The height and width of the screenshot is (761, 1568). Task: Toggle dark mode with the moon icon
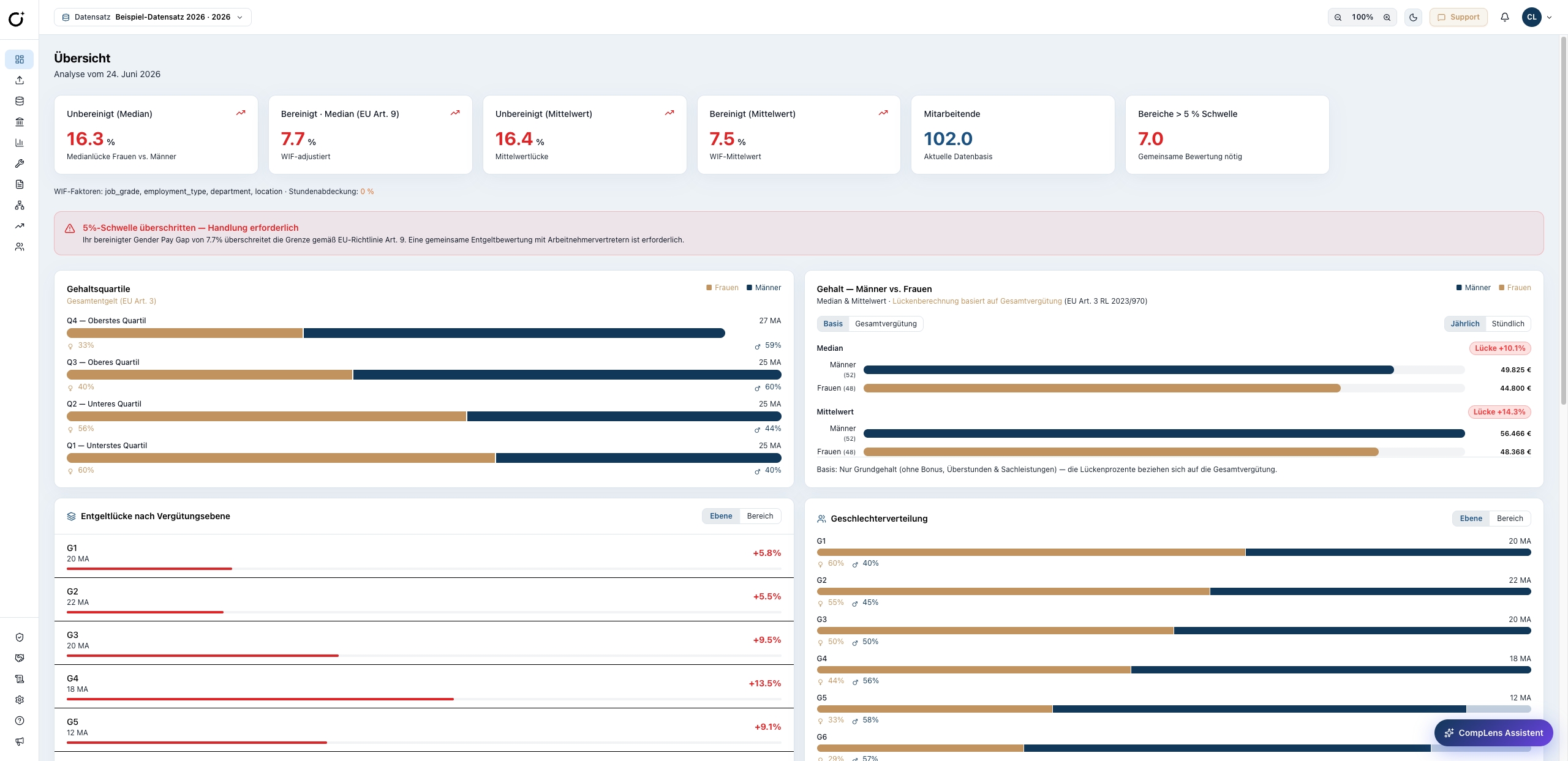click(1413, 17)
